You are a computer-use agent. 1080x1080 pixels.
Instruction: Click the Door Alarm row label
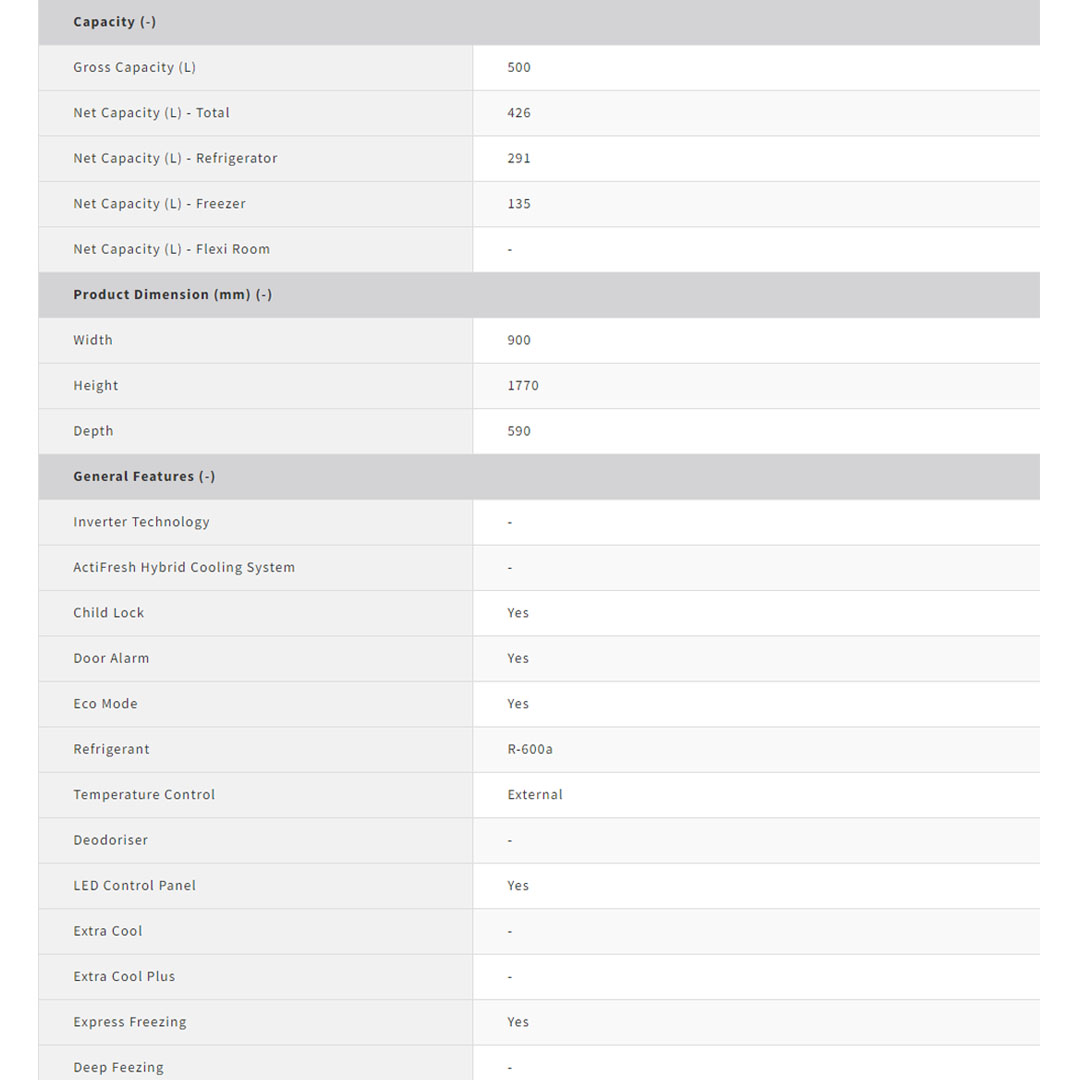coord(111,659)
